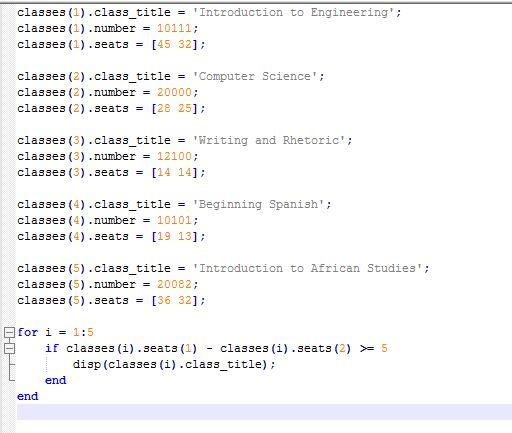This screenshot has width=512, height=433.
Task: Place cursor on the highlighted empty line
Action: click(x=264, y=412)
